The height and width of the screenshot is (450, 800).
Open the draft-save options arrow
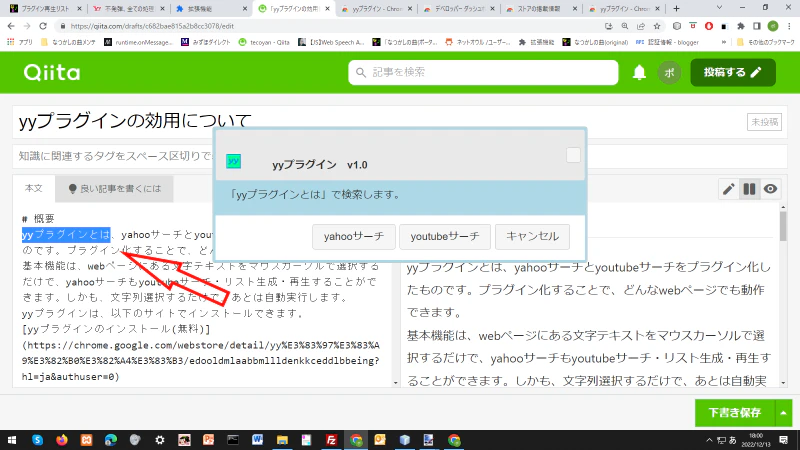pyautogui.click(x=783, y=412)
